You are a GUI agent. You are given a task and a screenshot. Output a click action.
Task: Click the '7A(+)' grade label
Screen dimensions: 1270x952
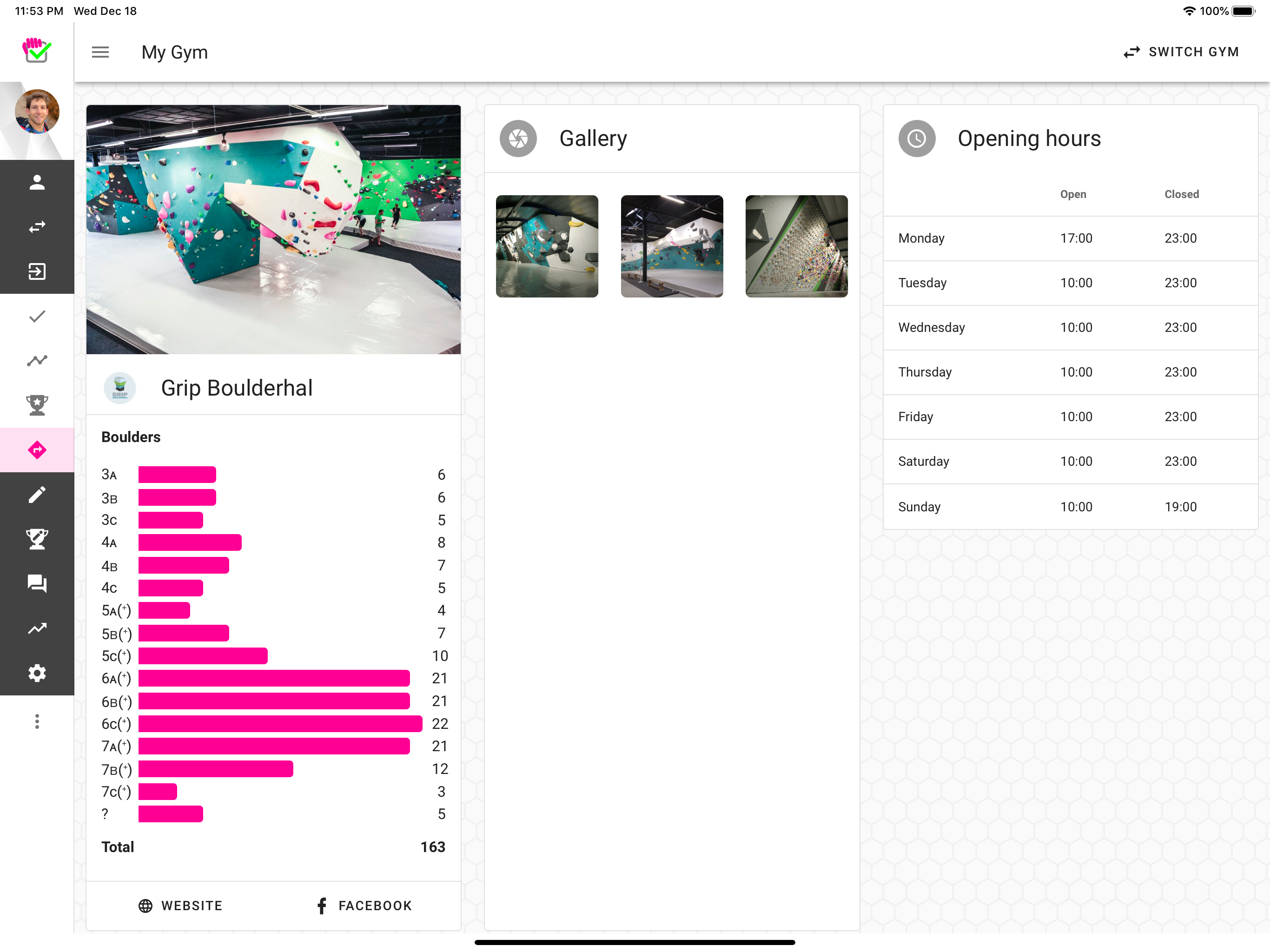[116, 747]
